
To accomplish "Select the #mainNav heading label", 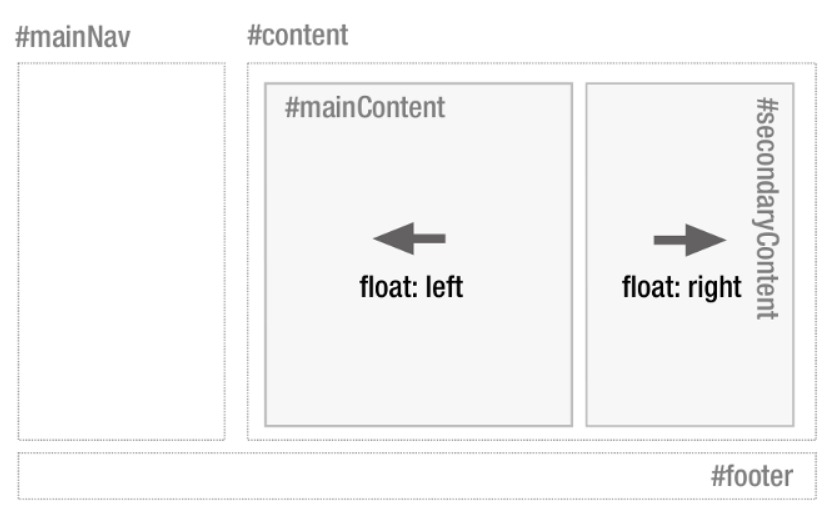I will (73, 39).
